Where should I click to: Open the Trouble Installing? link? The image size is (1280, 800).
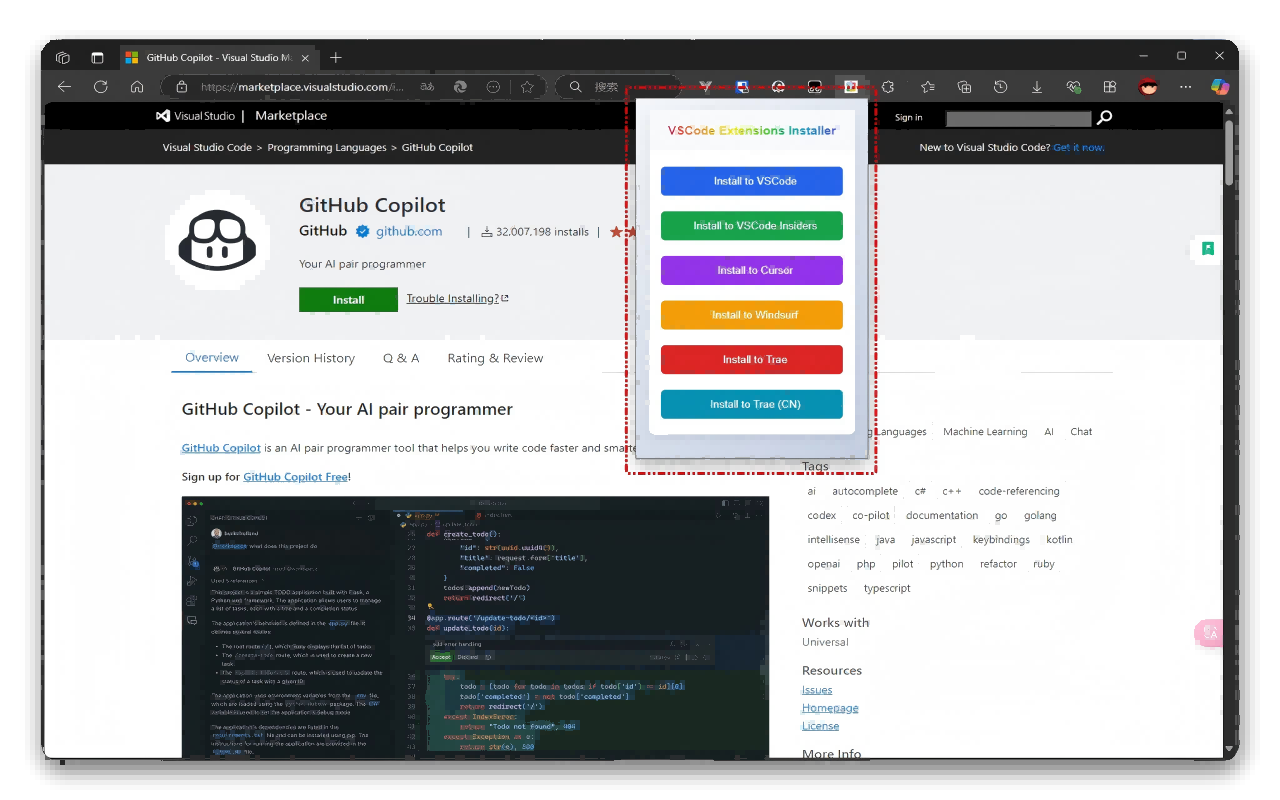[457, 298]
